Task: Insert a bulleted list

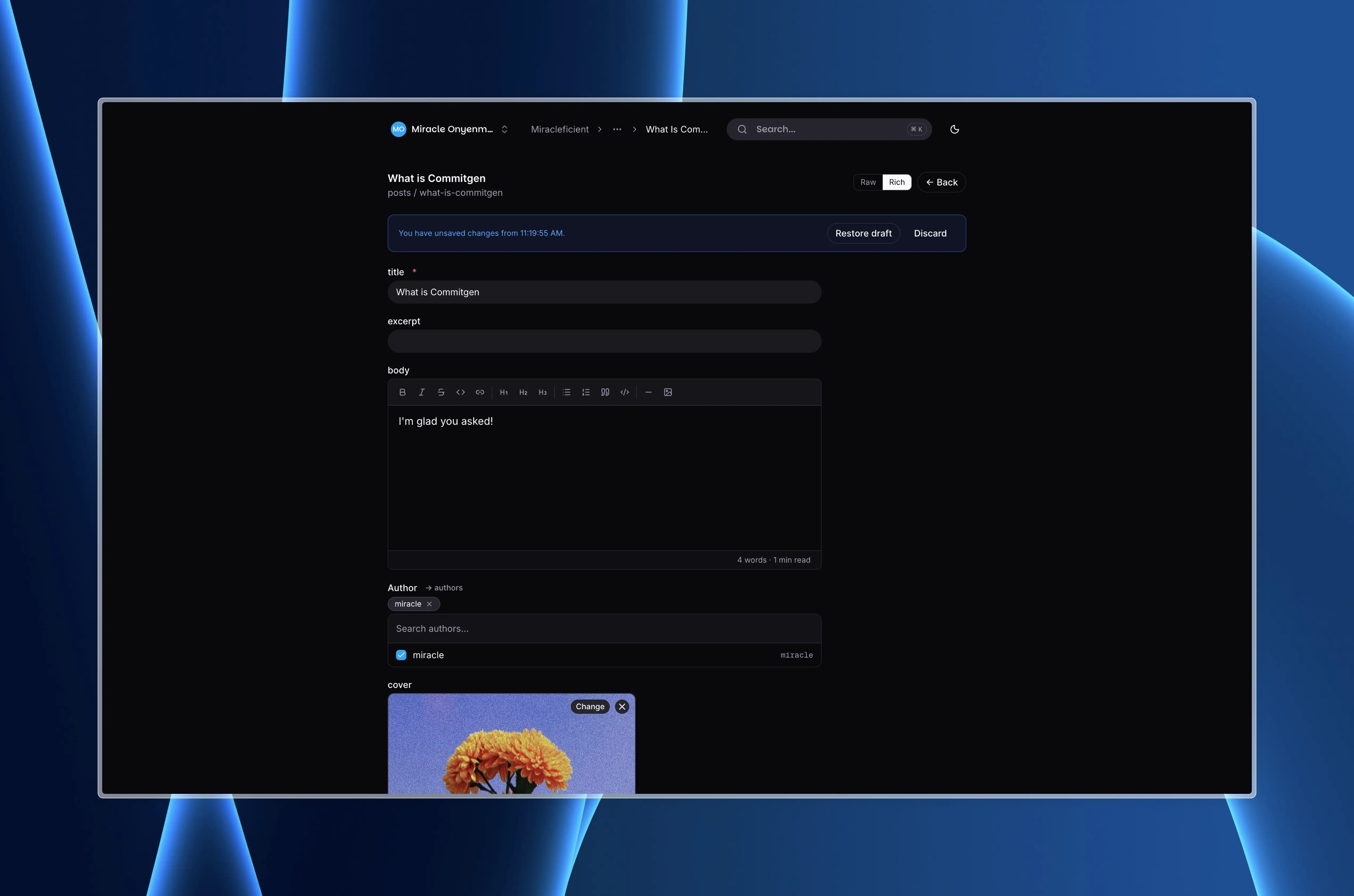Action: pos(566,392)
